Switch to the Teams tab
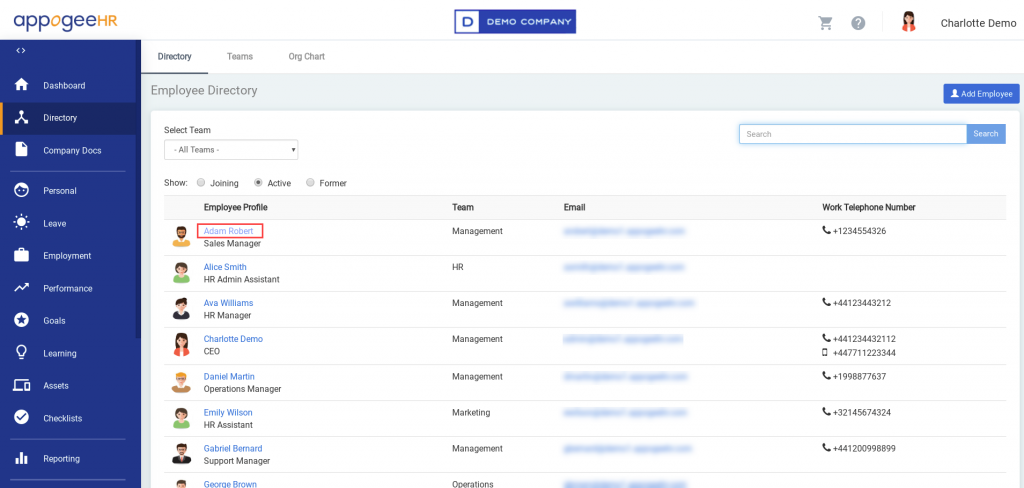The width and height of the screenshot is (1024, 488). tap(239, 57)
